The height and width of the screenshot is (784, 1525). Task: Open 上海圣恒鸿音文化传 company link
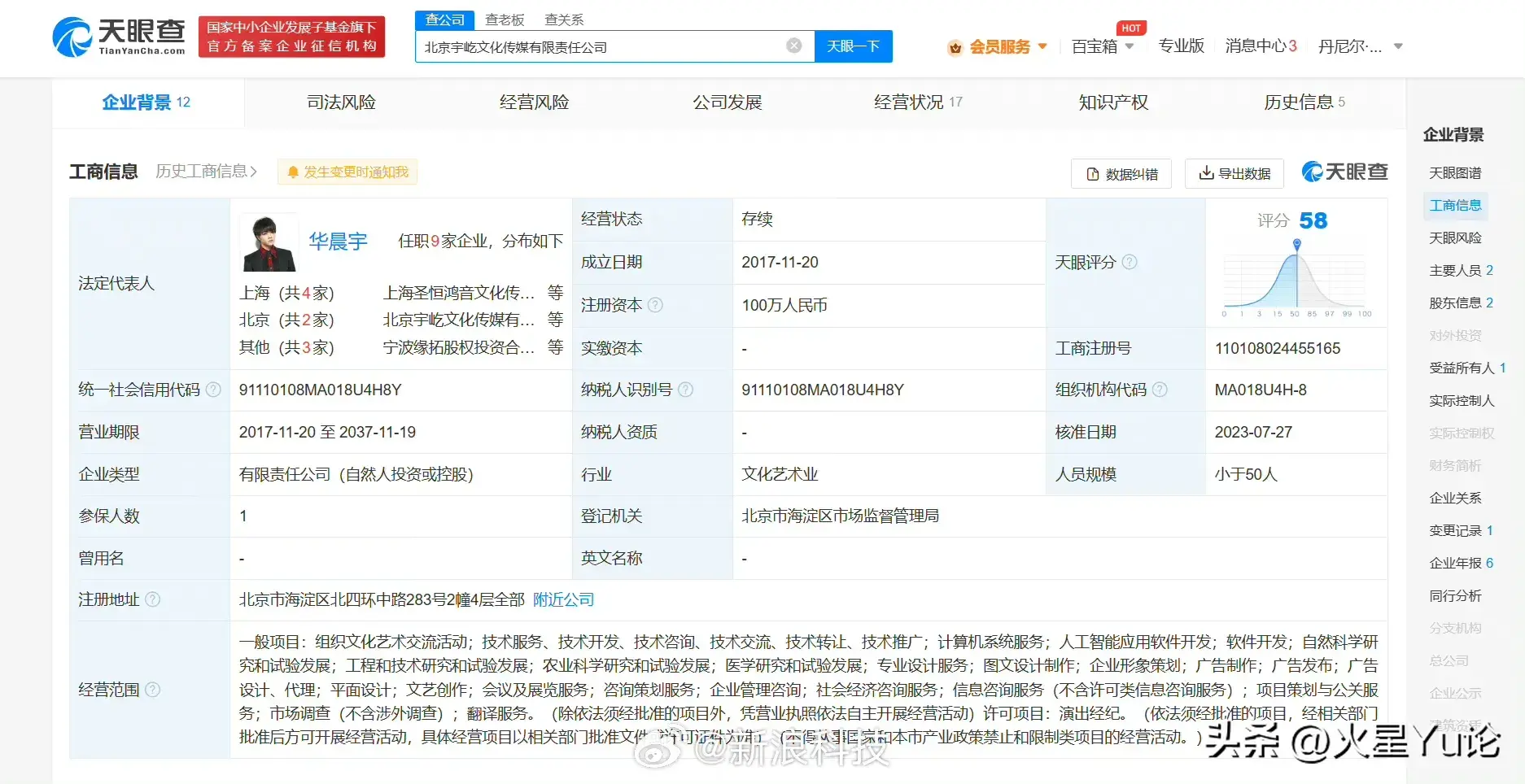pyautogui.click(x=459, y=293)
